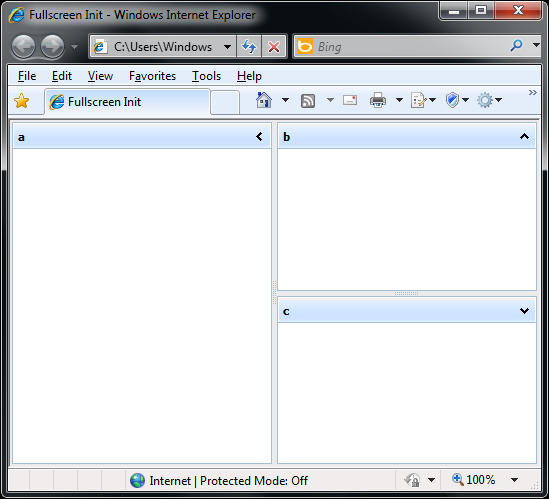
Task: Open the zoom level 100% dropdown
Action: (x=514, y=480)
